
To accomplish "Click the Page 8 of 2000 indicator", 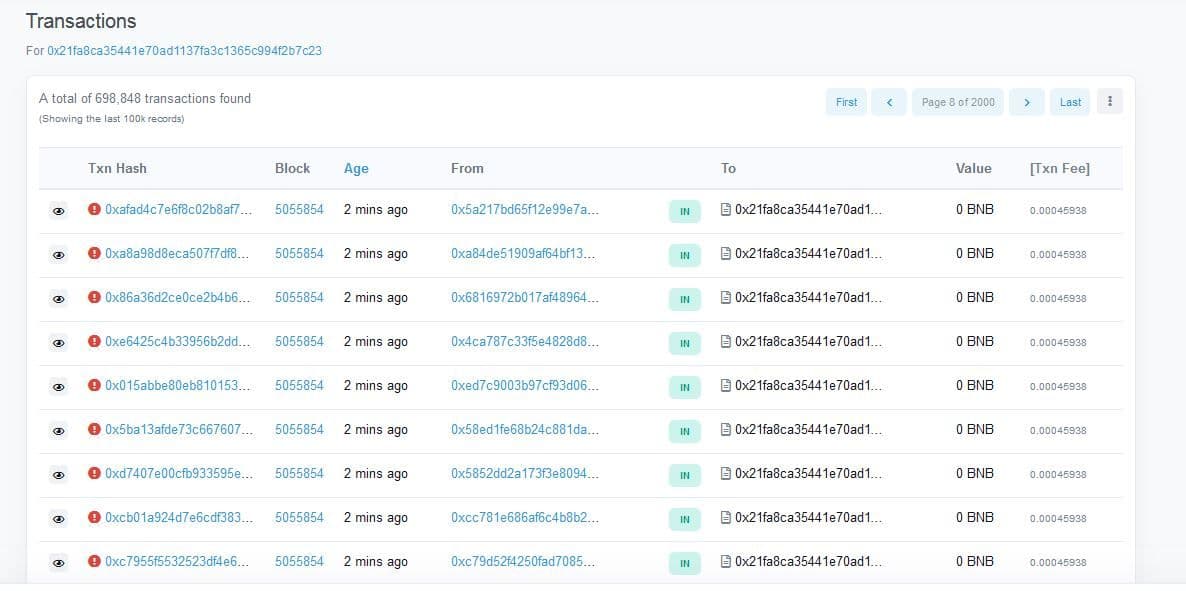I will coord(957,102).
